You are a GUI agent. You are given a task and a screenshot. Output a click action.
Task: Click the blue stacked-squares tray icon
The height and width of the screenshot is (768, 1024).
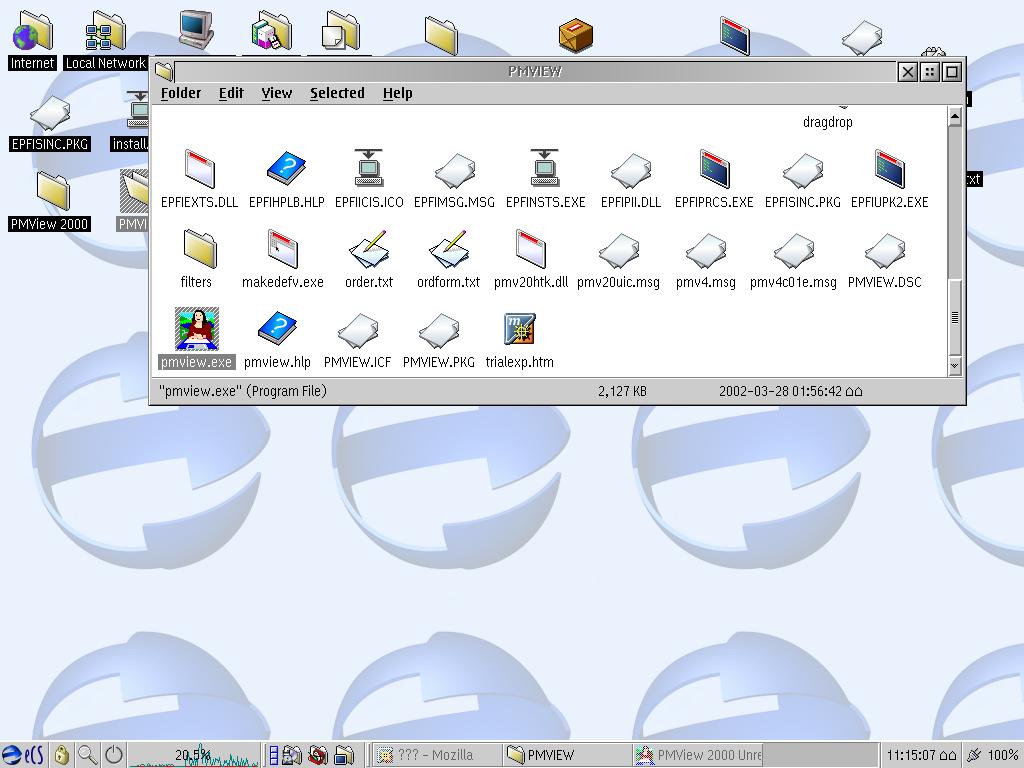(x=274, y=755)
